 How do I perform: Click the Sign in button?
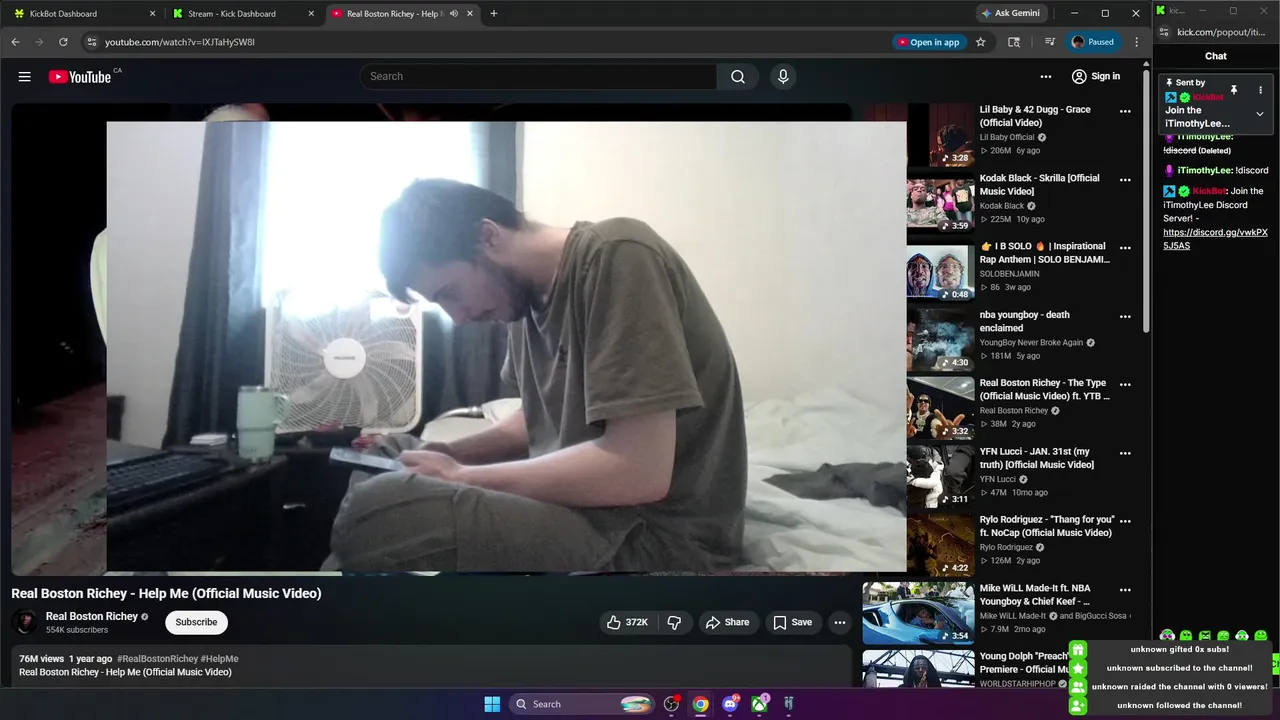coord(1096,76)
